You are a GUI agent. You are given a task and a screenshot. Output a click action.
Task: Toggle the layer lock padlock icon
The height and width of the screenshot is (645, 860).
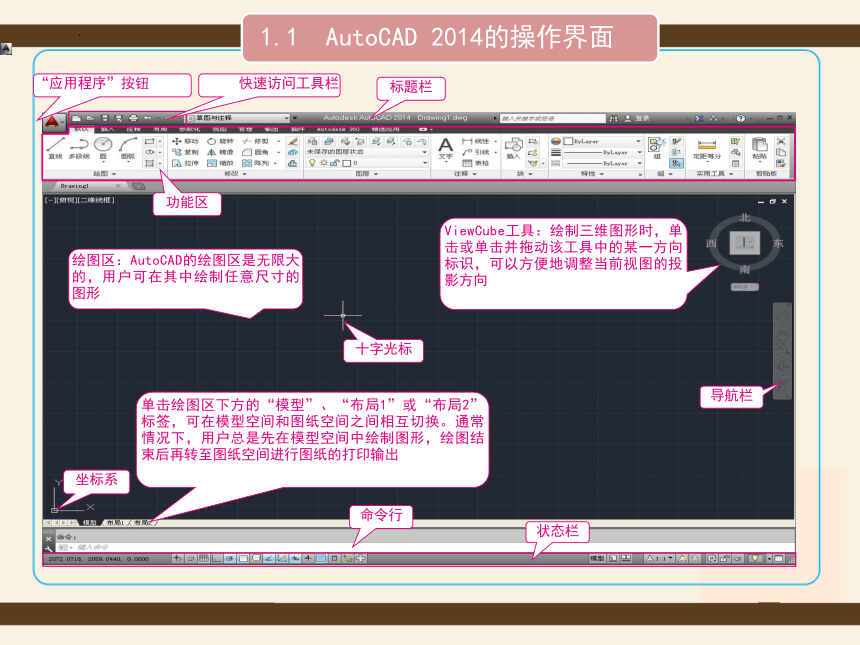coord(334,163)
